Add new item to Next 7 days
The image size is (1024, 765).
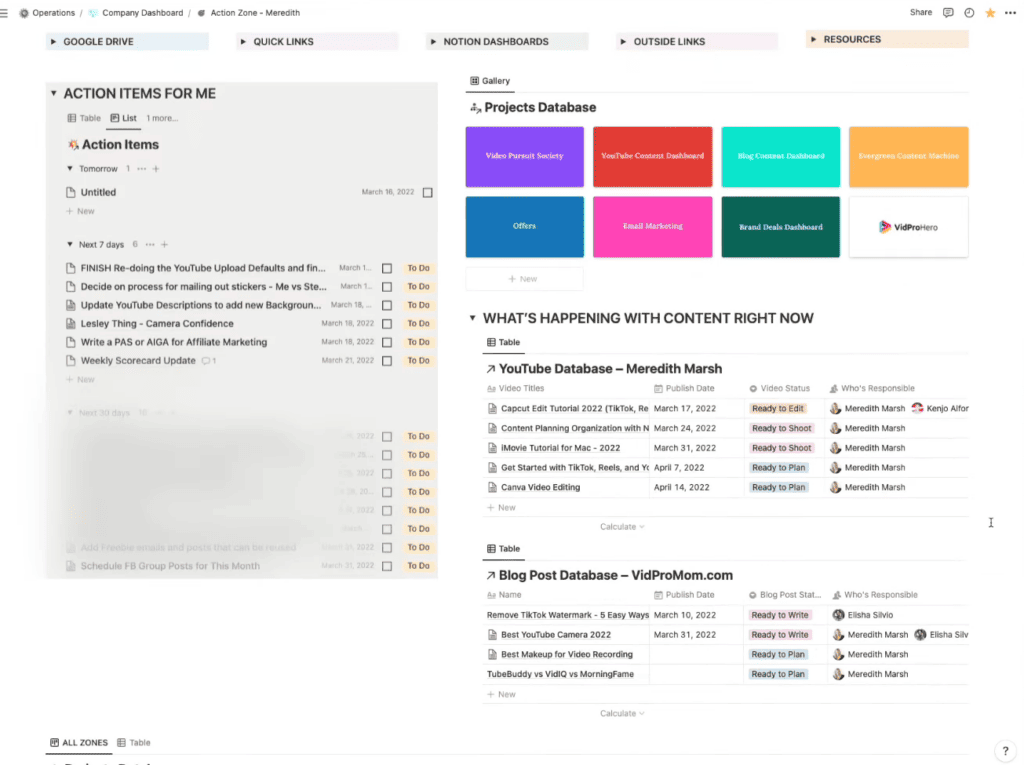click(165, 244)
